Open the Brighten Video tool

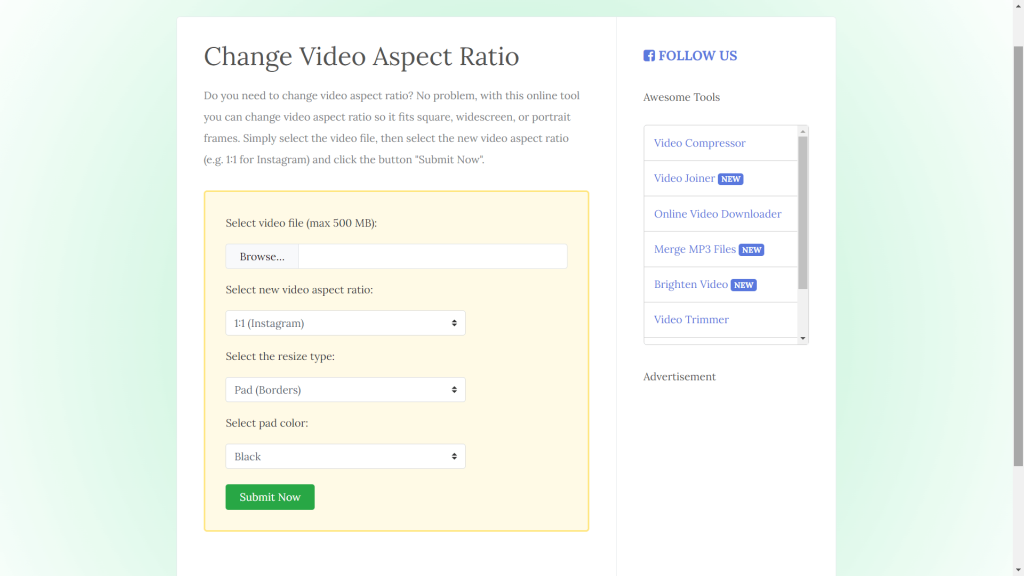(690, 284)
